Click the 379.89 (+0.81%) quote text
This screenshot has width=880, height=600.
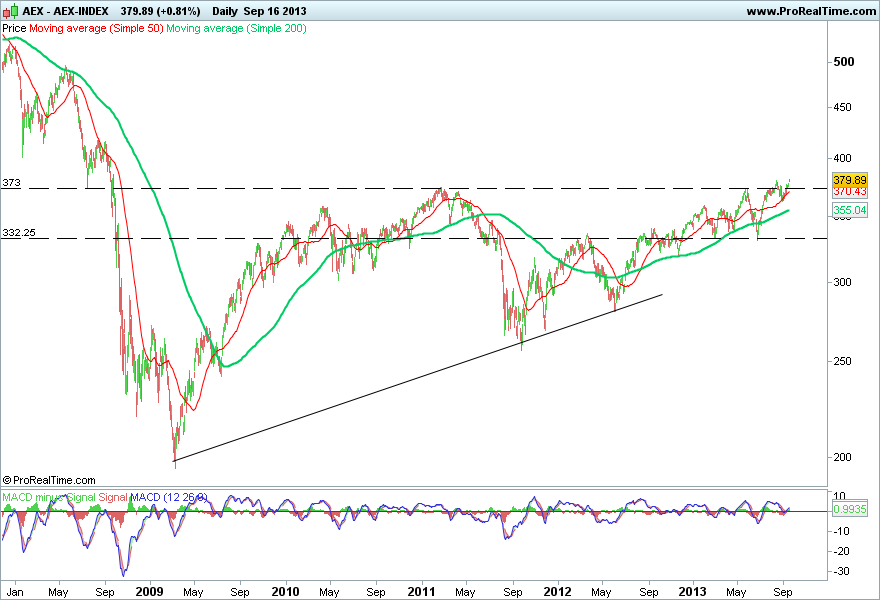coord(161,11)
